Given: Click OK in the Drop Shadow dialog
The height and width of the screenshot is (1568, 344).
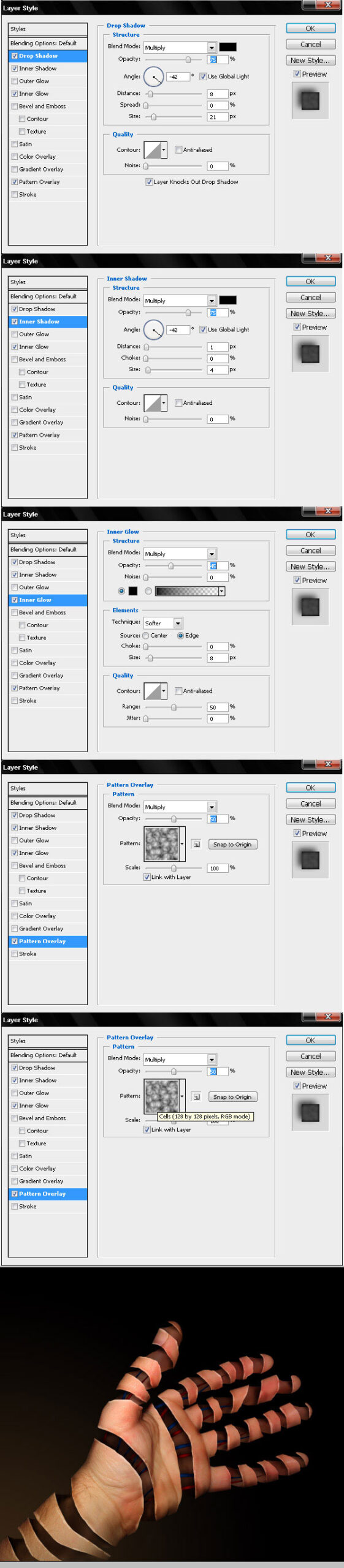Looking at the screenshot, I should click(x=310, y=28).
